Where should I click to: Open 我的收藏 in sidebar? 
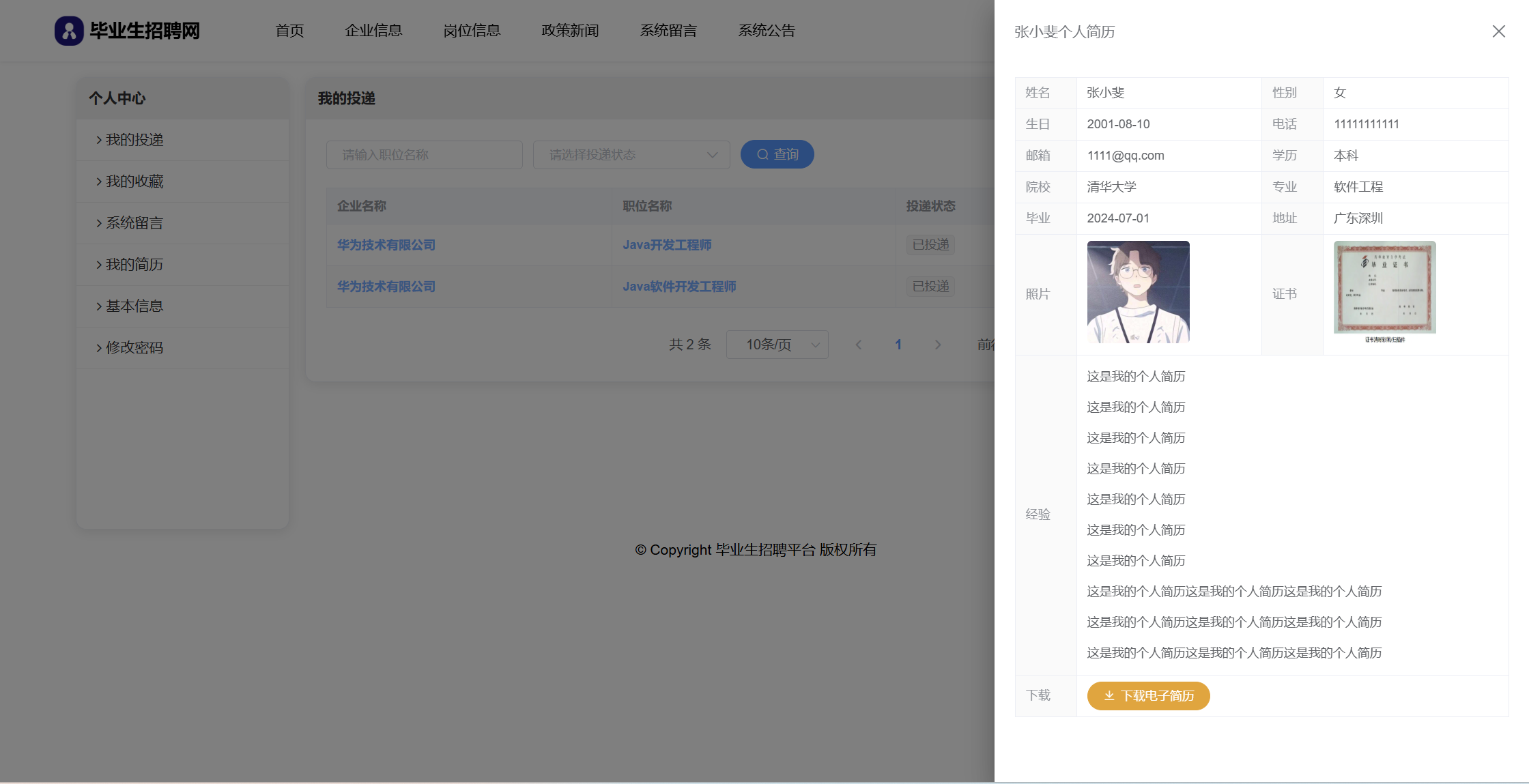coord(134,182)
